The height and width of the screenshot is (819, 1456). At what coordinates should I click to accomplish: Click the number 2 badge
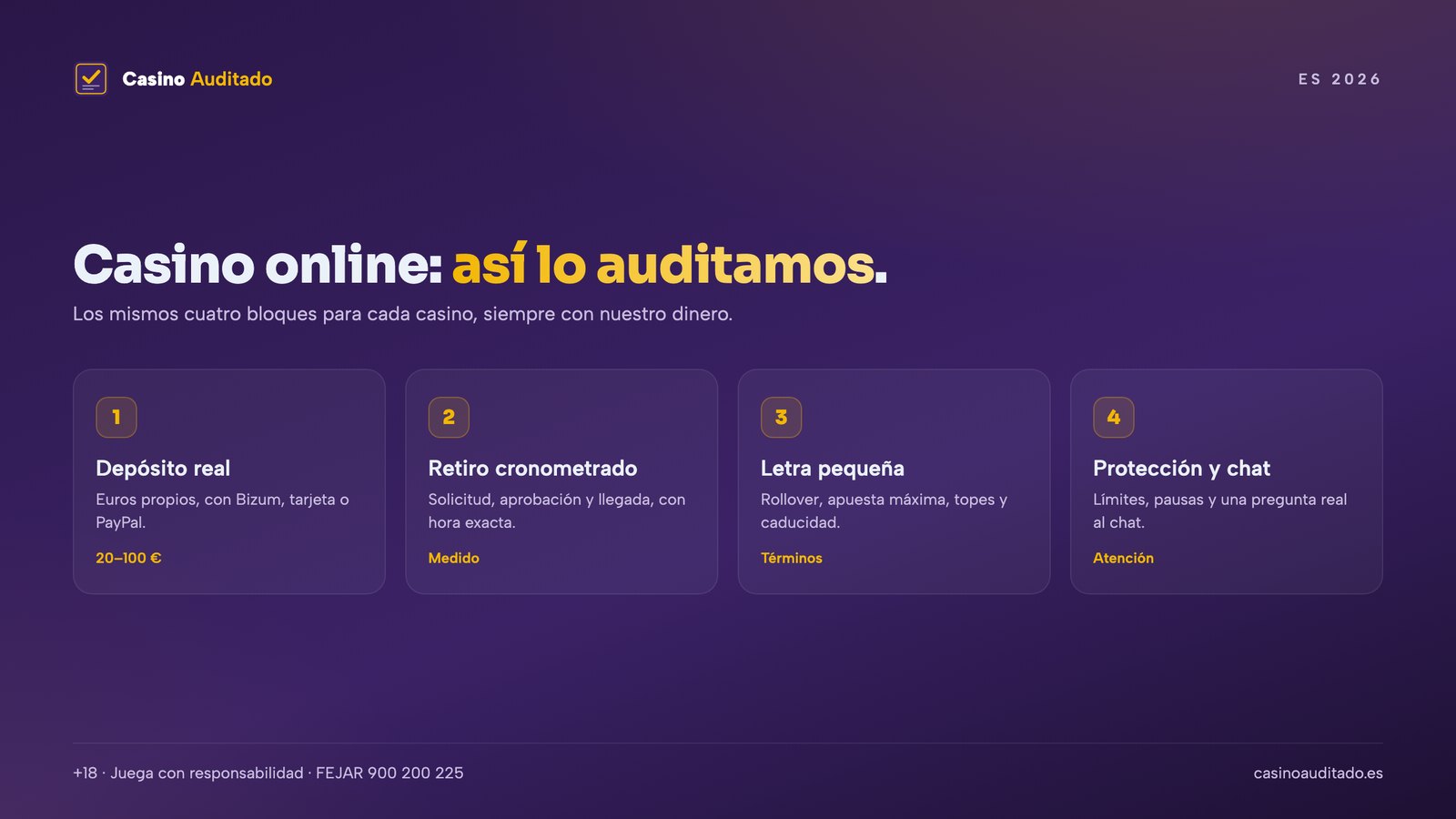pos(449,417)
